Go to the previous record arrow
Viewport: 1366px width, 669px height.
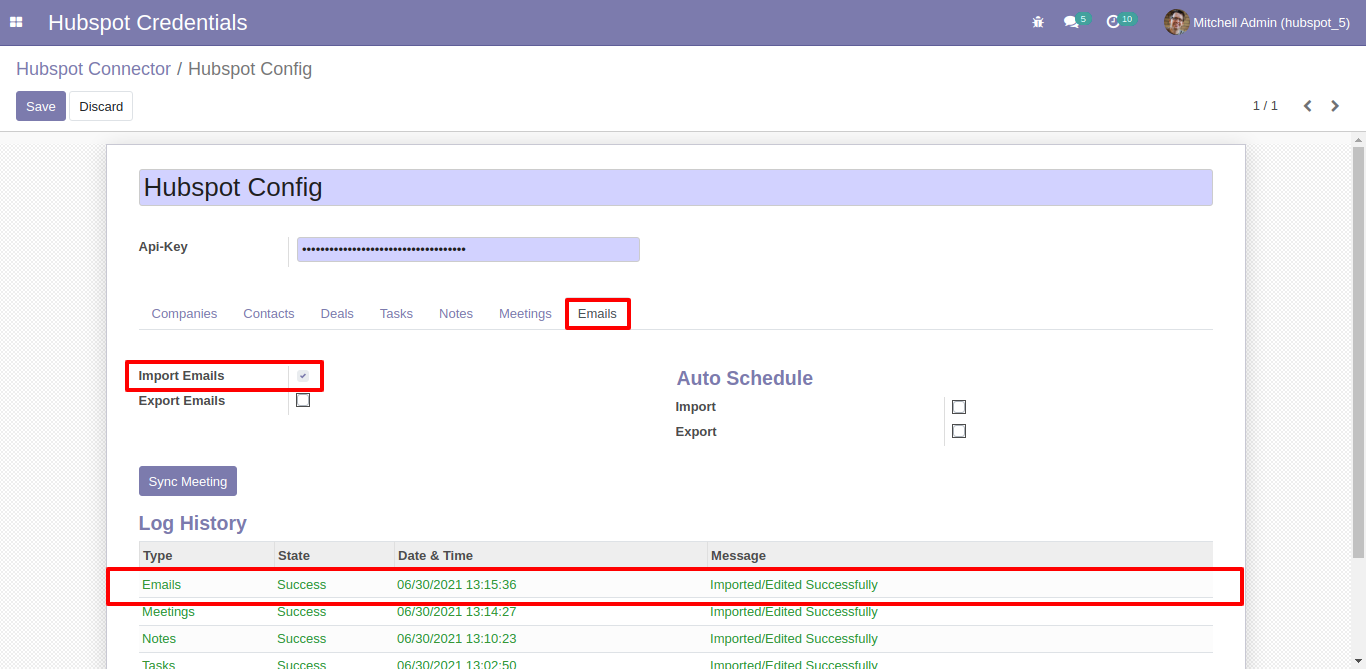point(1307,106)
